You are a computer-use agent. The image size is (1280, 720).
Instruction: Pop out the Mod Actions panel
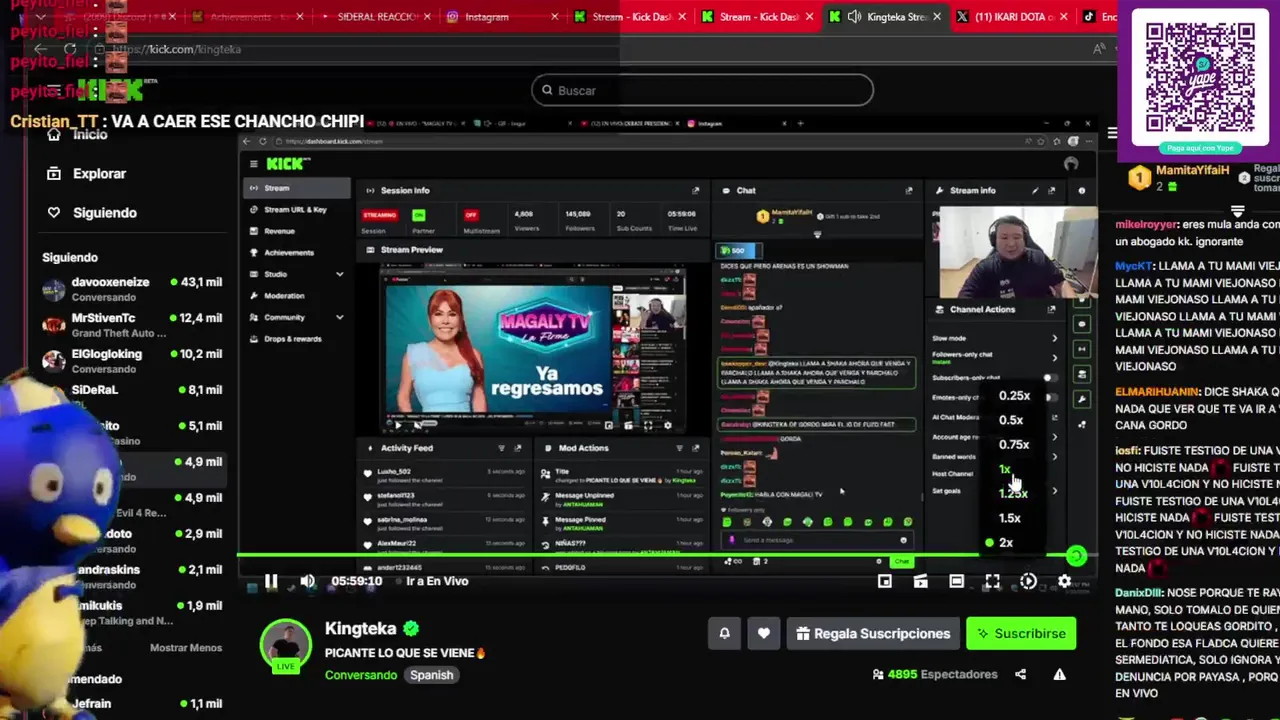696,448
